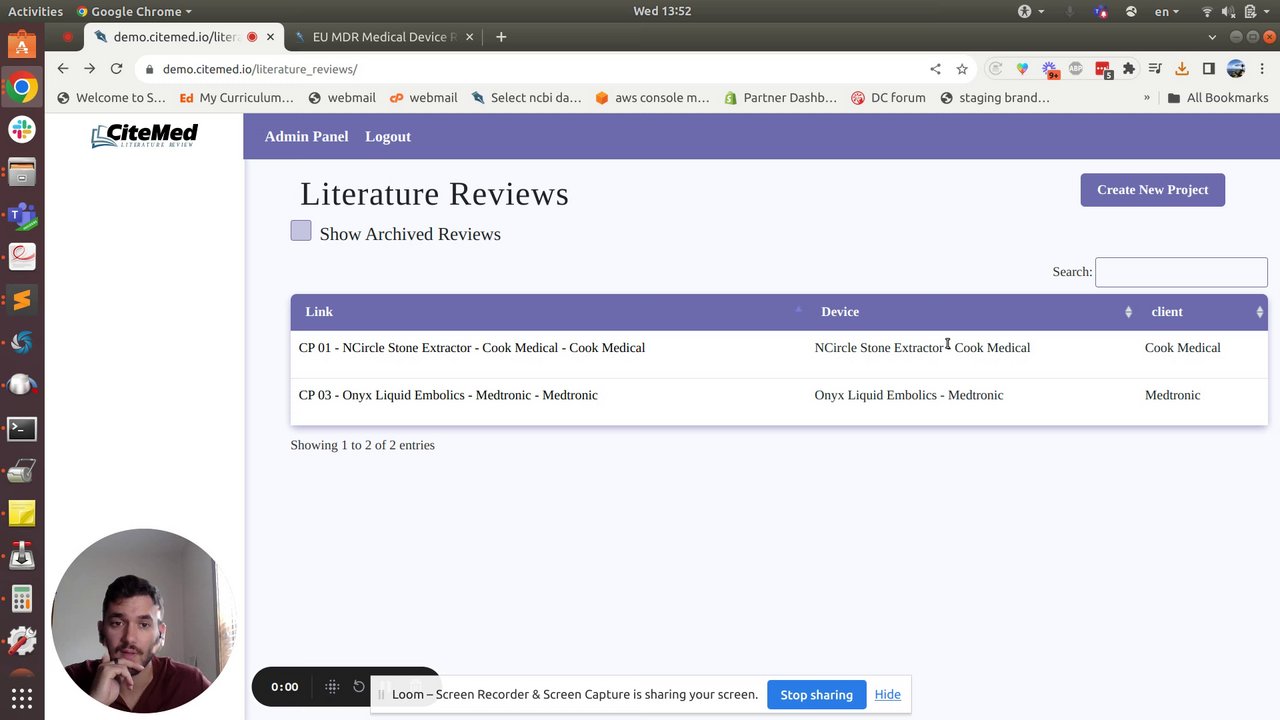The image size is (1280, 720).
Task: Open the en keyboard language dropdown
Action: click(x=1167, y=11)
